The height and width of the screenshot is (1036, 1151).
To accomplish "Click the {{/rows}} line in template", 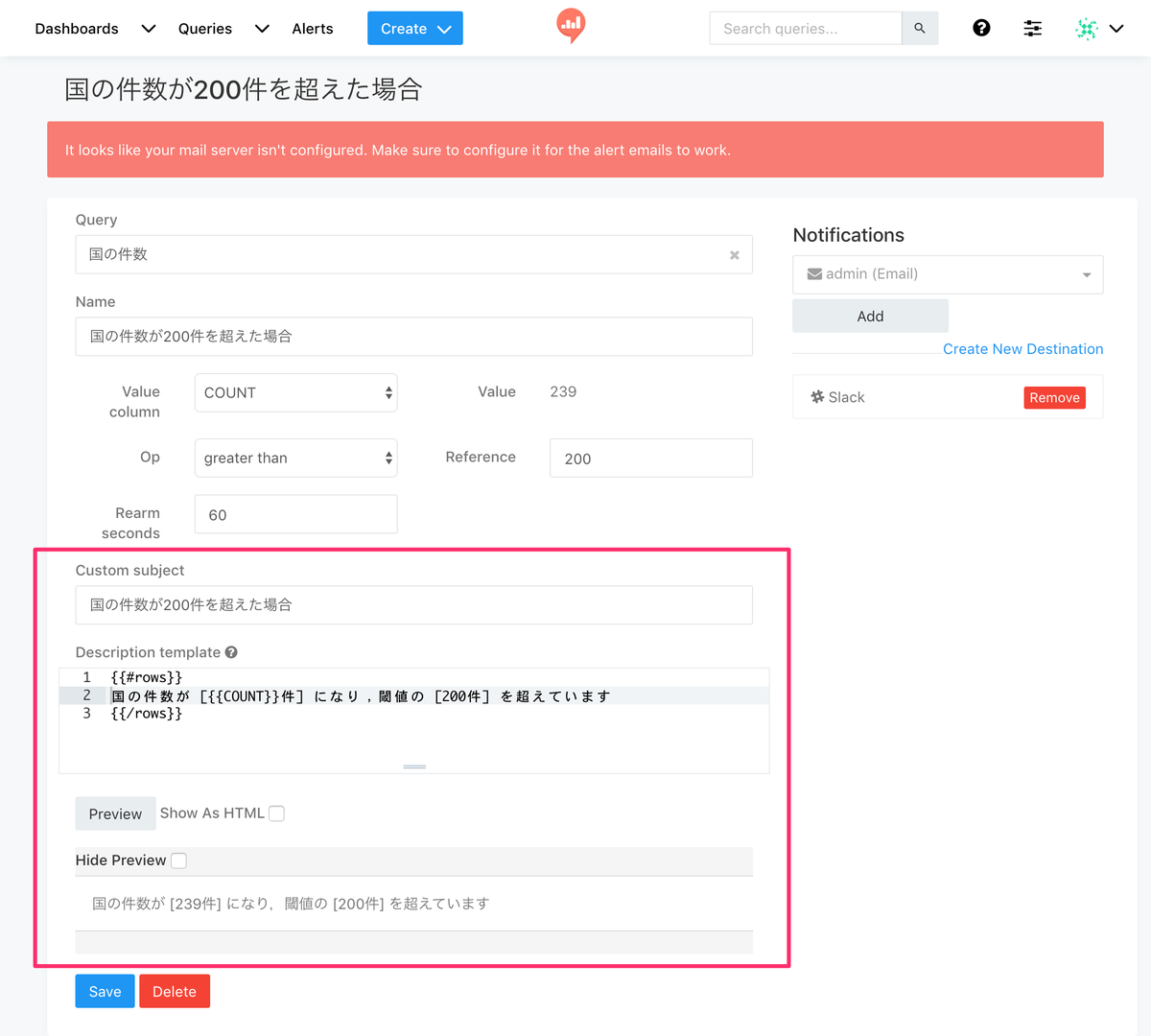I will [147, 714].
